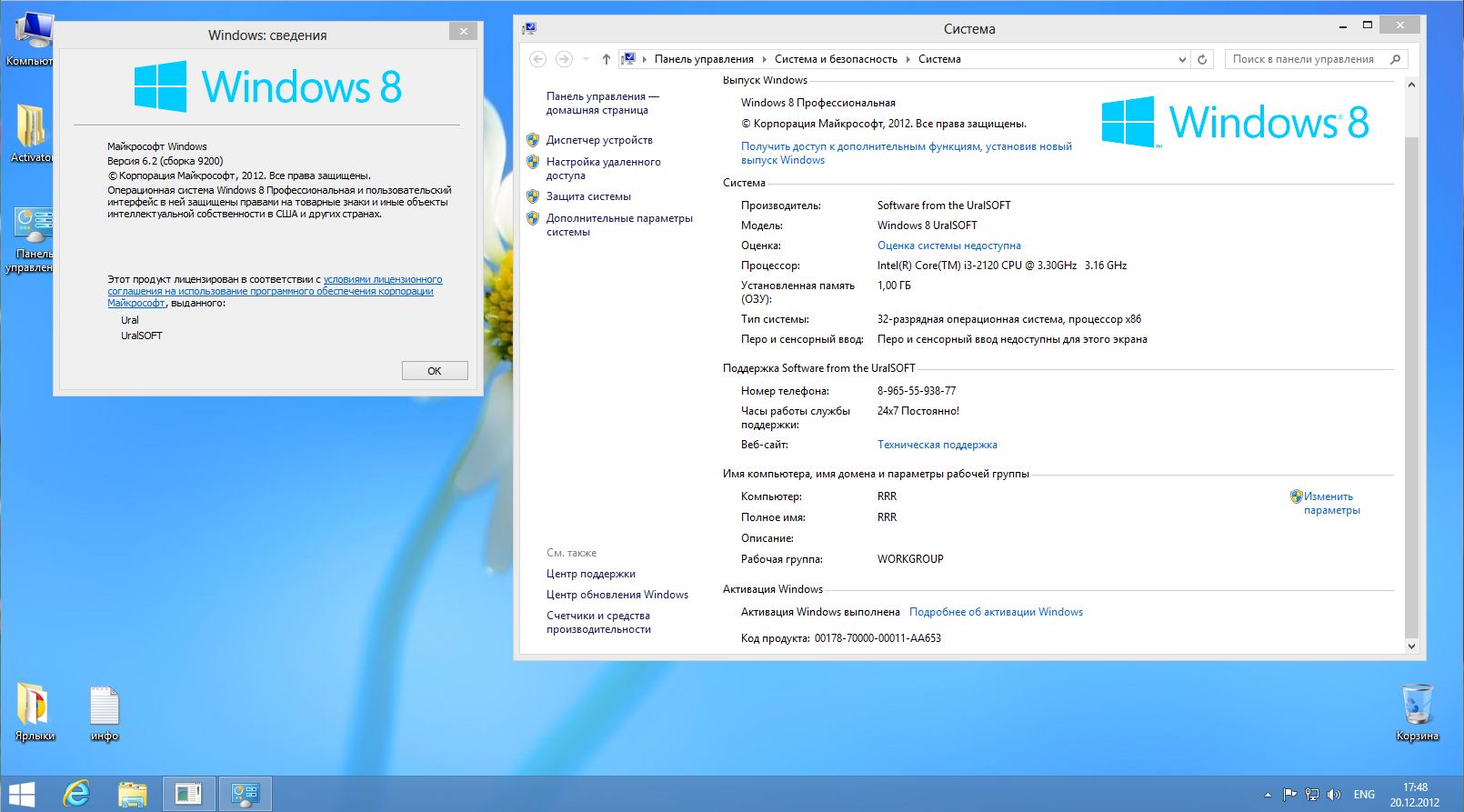This screenshot has width=1464, height=812.
Task: Click address bar computer icon
Action: (627, 59)
